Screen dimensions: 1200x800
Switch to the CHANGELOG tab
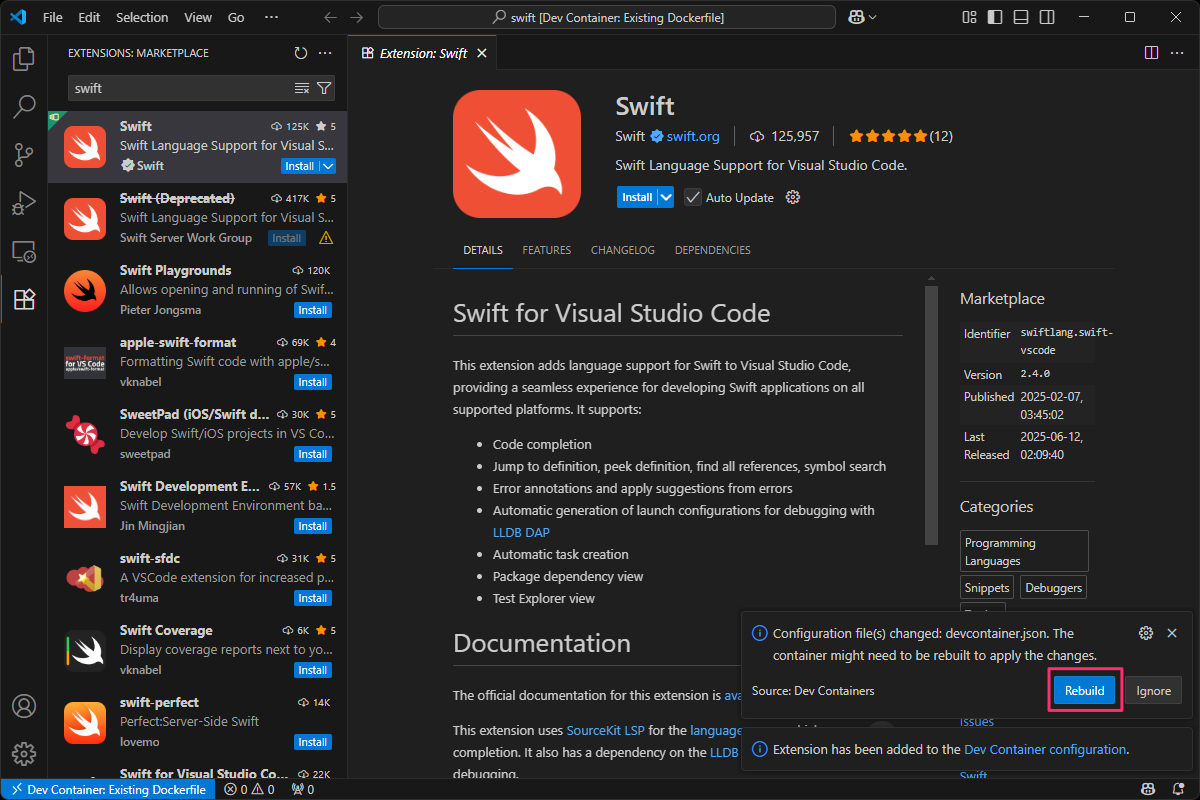[x=623, y=250]
